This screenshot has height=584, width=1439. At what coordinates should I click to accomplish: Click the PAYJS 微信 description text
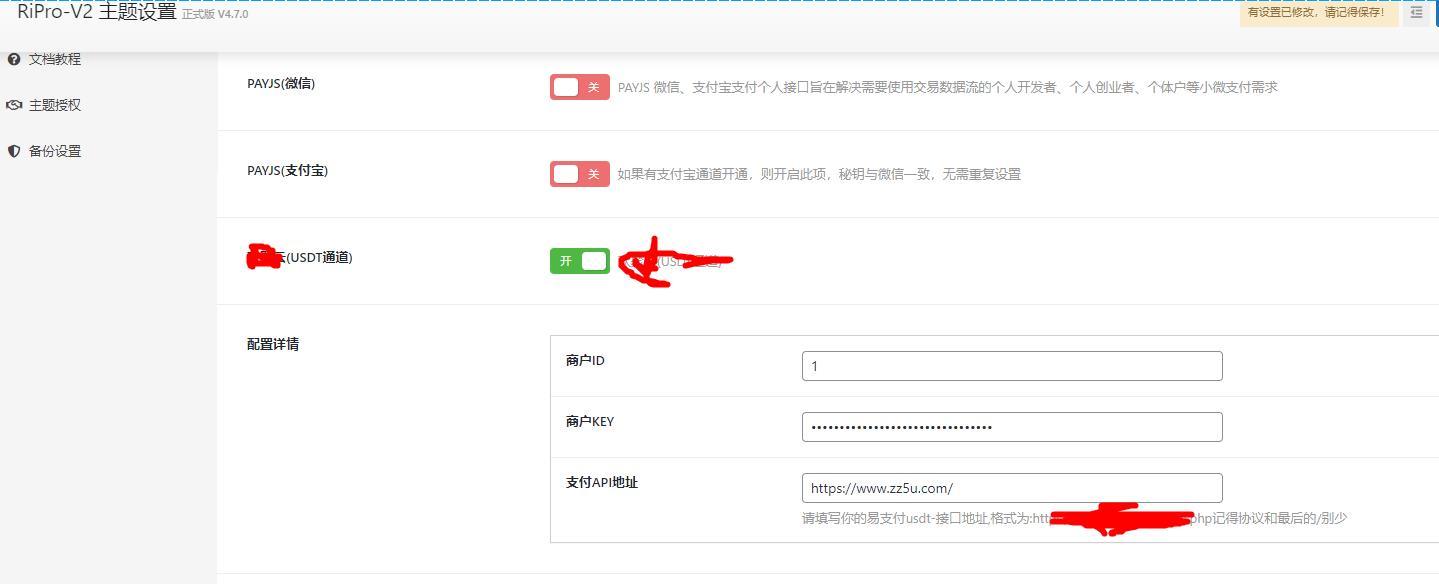947,88
